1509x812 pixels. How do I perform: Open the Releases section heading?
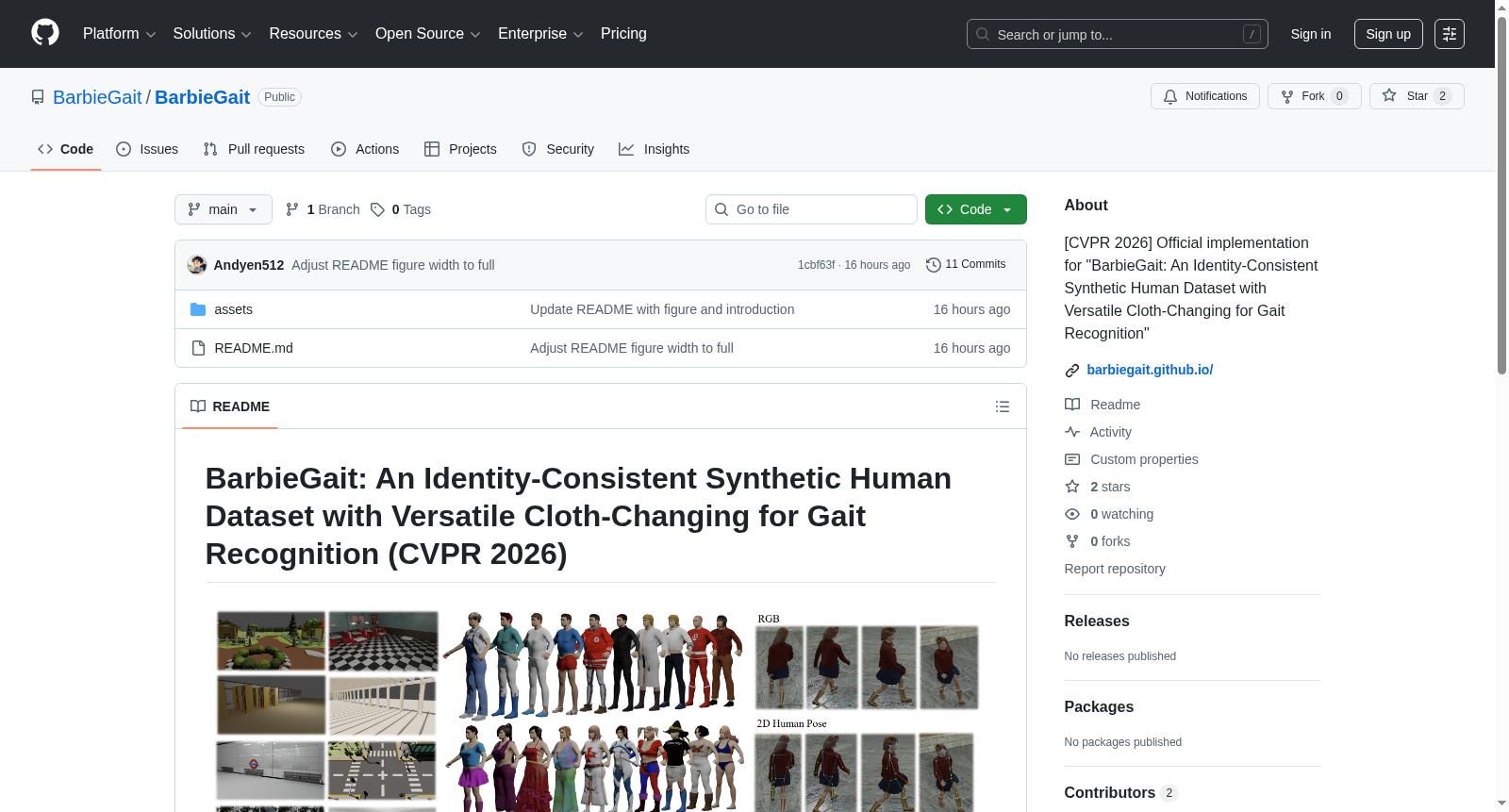click(x=1097, y=621)
